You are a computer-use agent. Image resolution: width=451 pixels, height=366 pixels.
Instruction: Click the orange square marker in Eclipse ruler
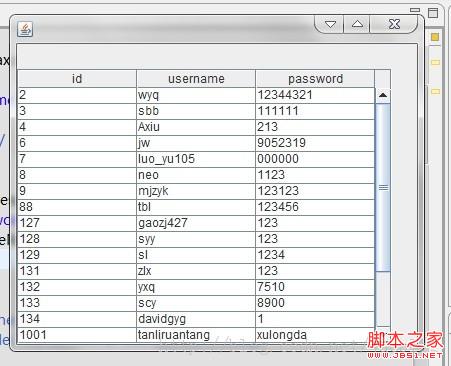[435, 37]
